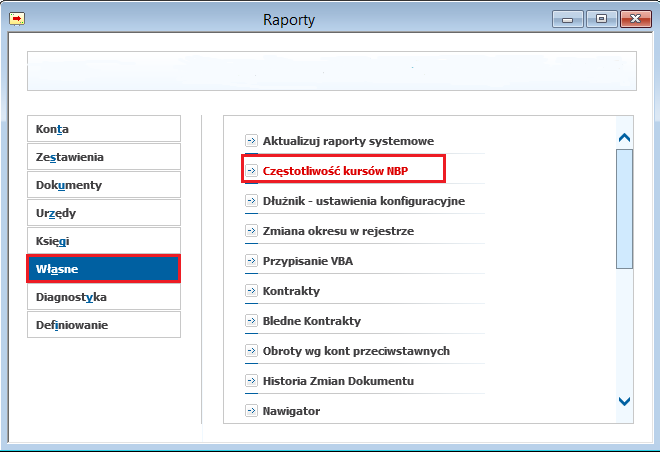Open the Bledne Kontrakty report

click(x=311, y=321)
